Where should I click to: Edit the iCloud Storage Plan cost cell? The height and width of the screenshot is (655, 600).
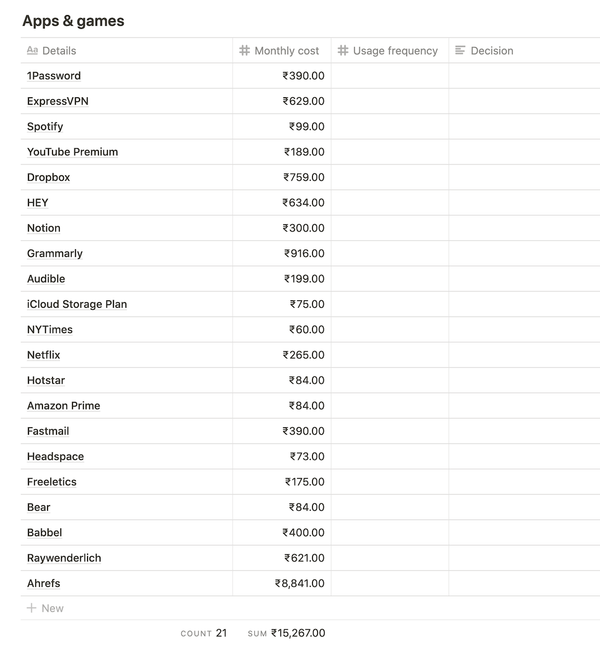[282, 304]
